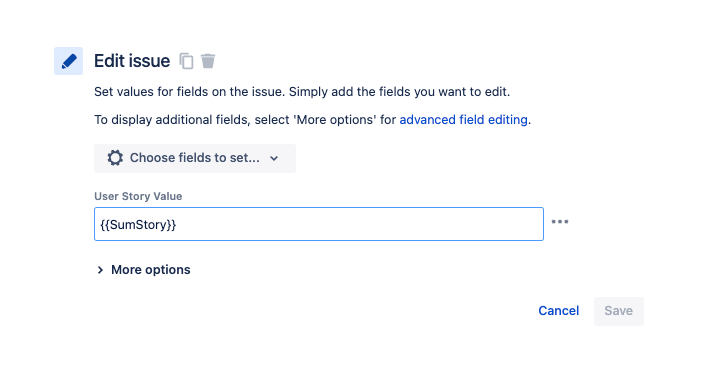Image resolution: width=719 pixels, height=387 pixels.
Task: Click the gear icon in Choose fields button
Action: 115,158
